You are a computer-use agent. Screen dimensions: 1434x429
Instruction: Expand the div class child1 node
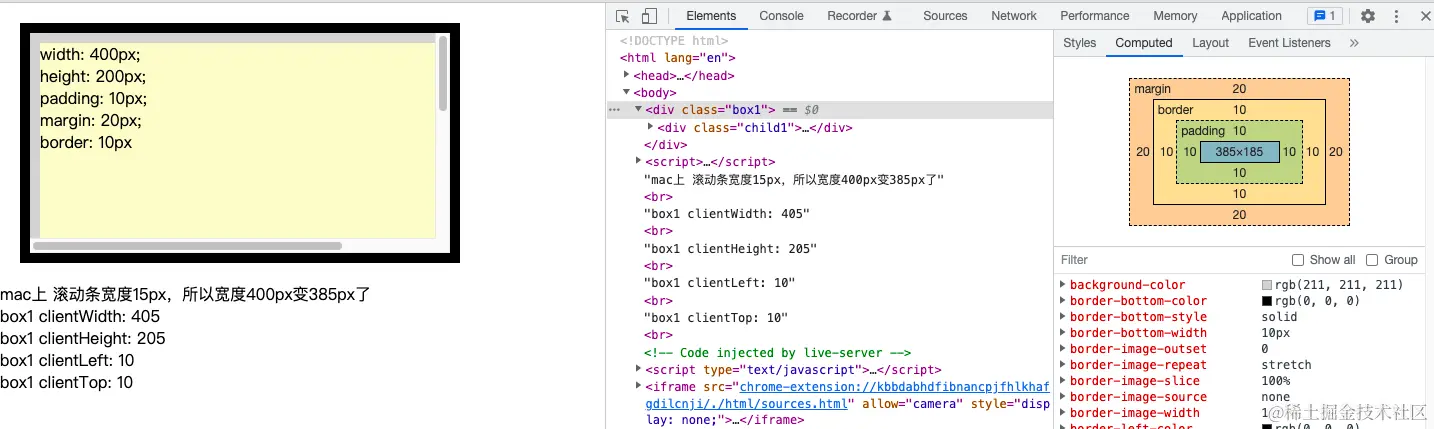(x=651, y=127)
